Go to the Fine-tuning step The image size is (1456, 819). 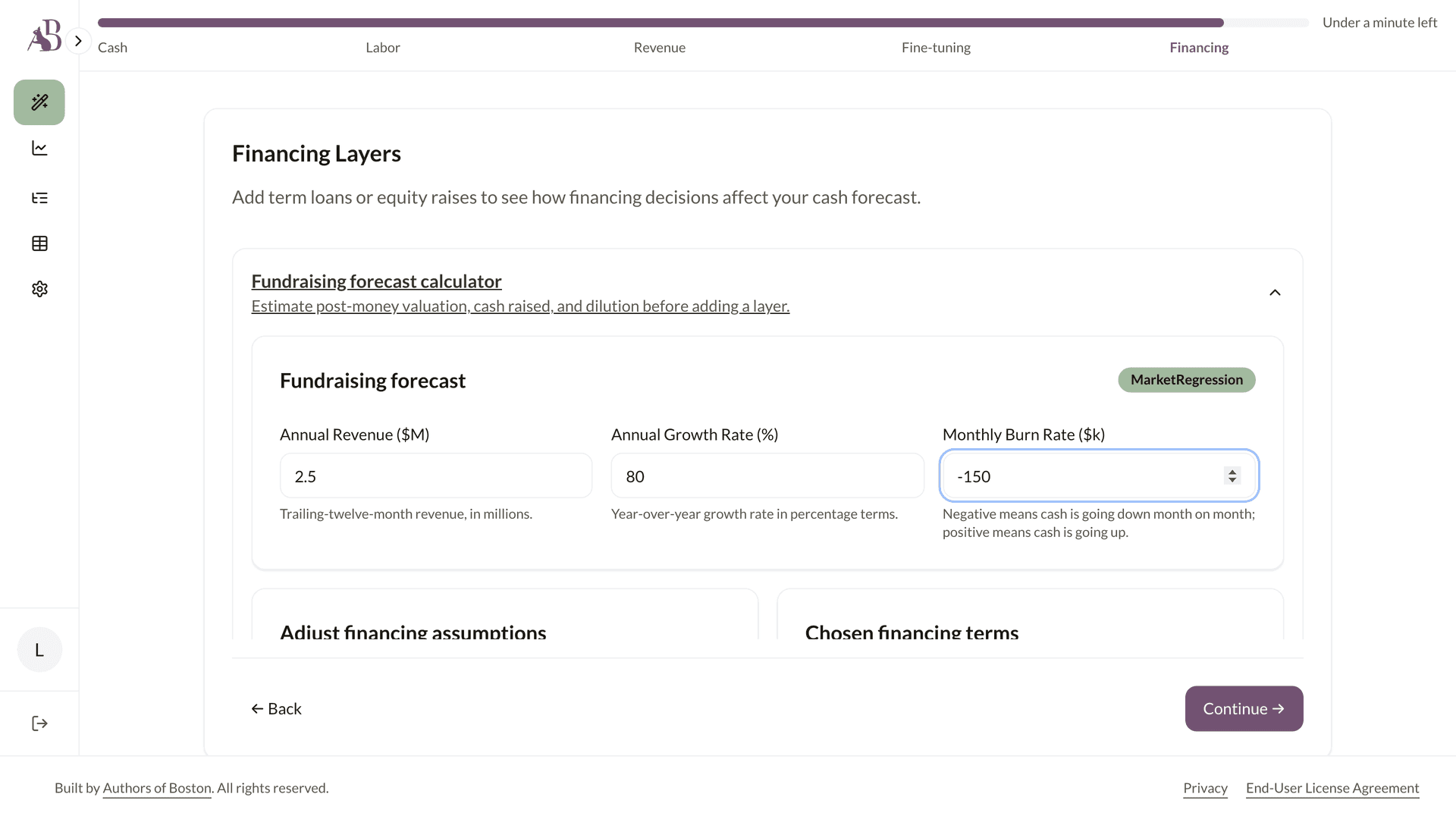click(936, 48)
